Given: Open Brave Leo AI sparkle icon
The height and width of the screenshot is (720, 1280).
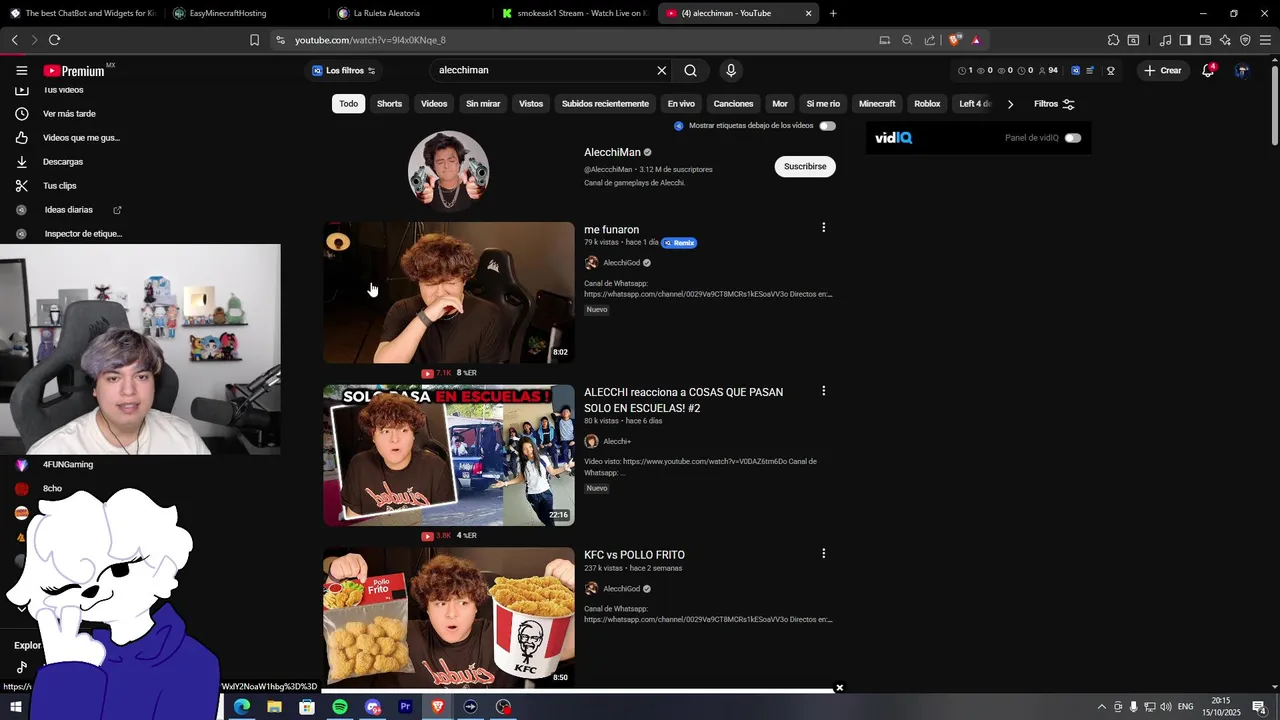Looking at the screenshot, I should pos(1225,40).
